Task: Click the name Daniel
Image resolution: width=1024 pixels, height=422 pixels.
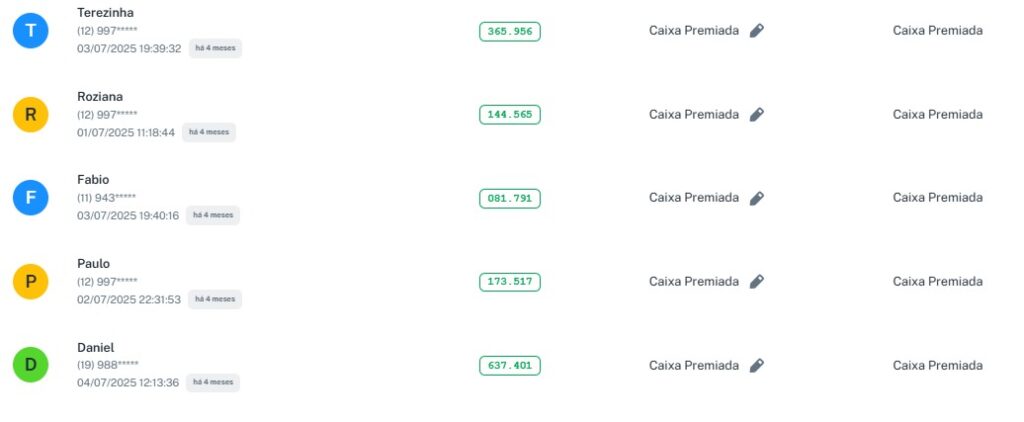Action: click(96, 347)
